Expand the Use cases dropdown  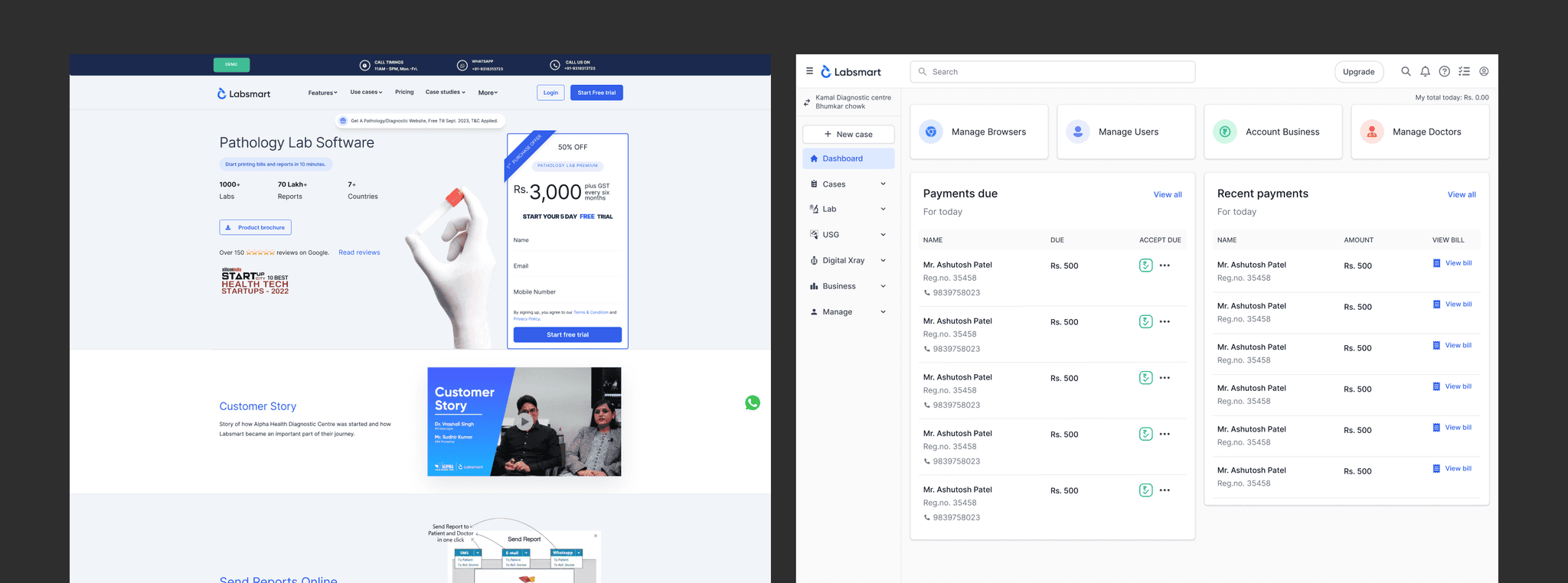(366, 93)
